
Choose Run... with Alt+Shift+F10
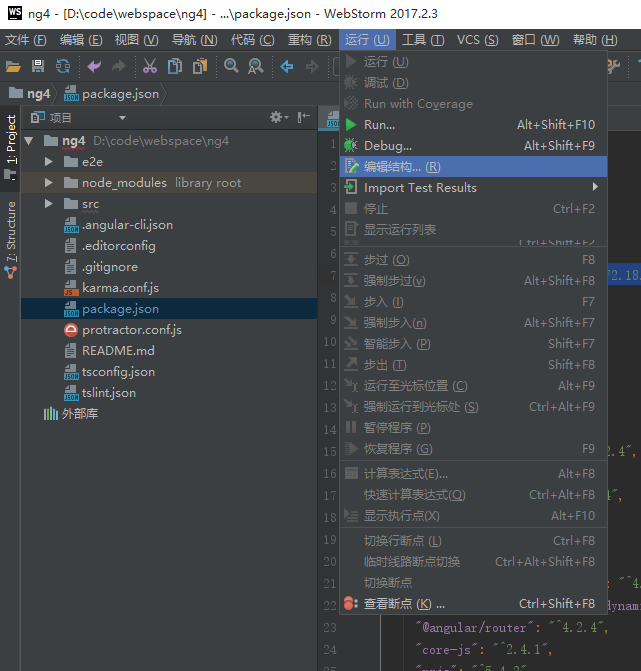pyautogui.click(x=473, y=125)
